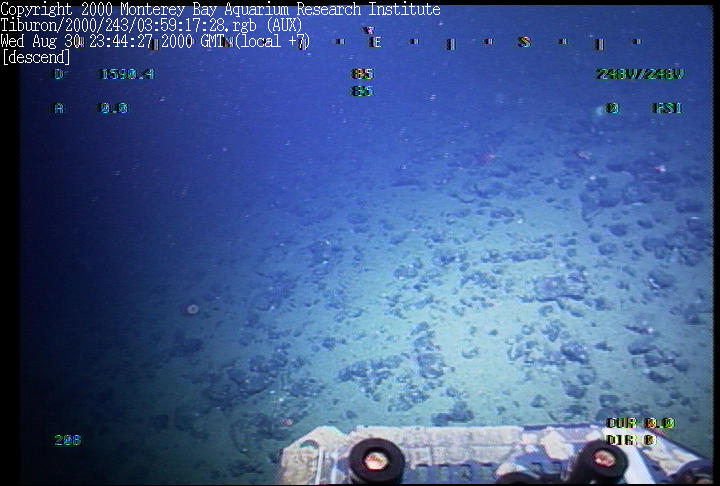
Task: Click the Monterey Bay Aquarium copyright line
Action: [220, 10]
